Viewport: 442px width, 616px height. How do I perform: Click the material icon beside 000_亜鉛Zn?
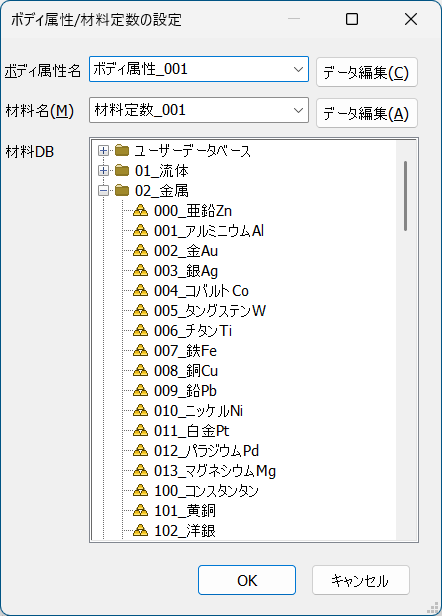pos(140,211)
